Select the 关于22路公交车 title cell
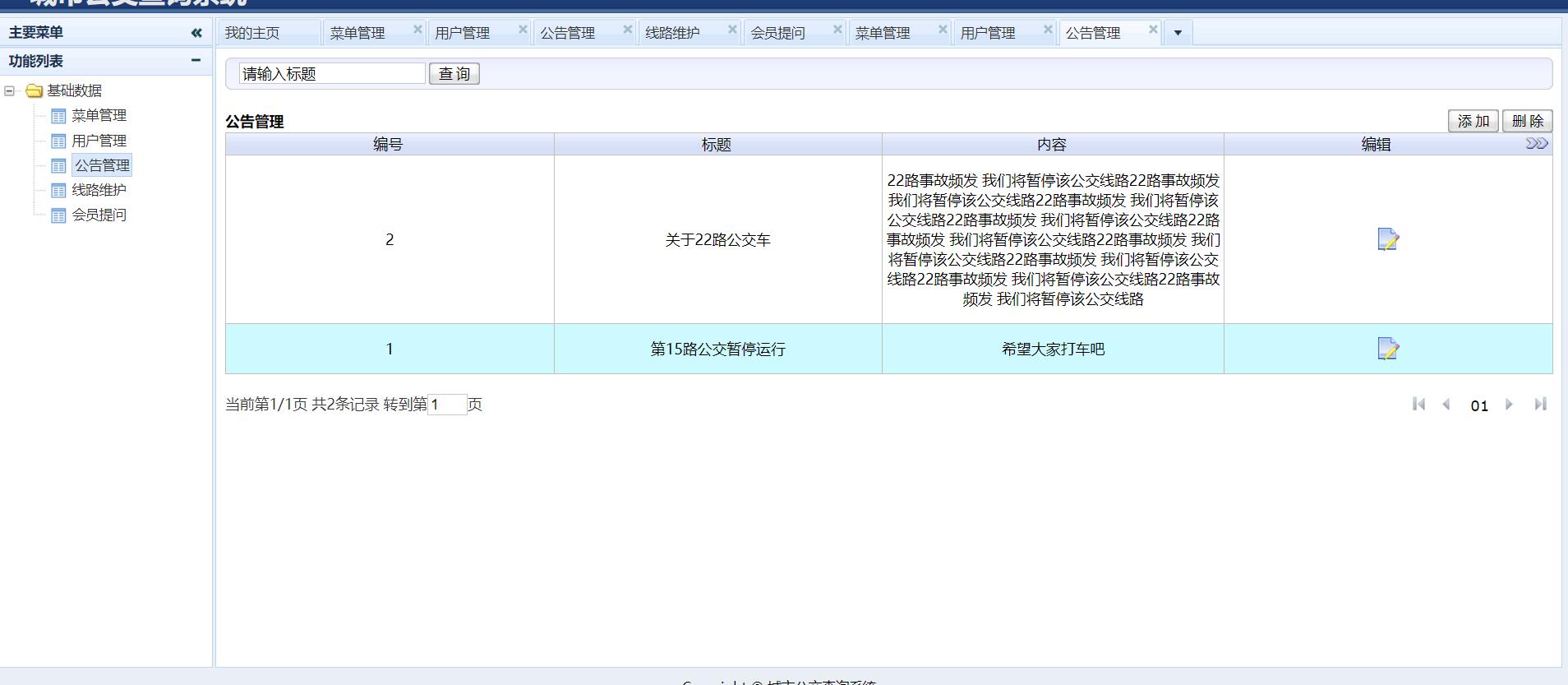Image resolution: width=1568 pixels, height=685 pixels. tap(717, 239)
